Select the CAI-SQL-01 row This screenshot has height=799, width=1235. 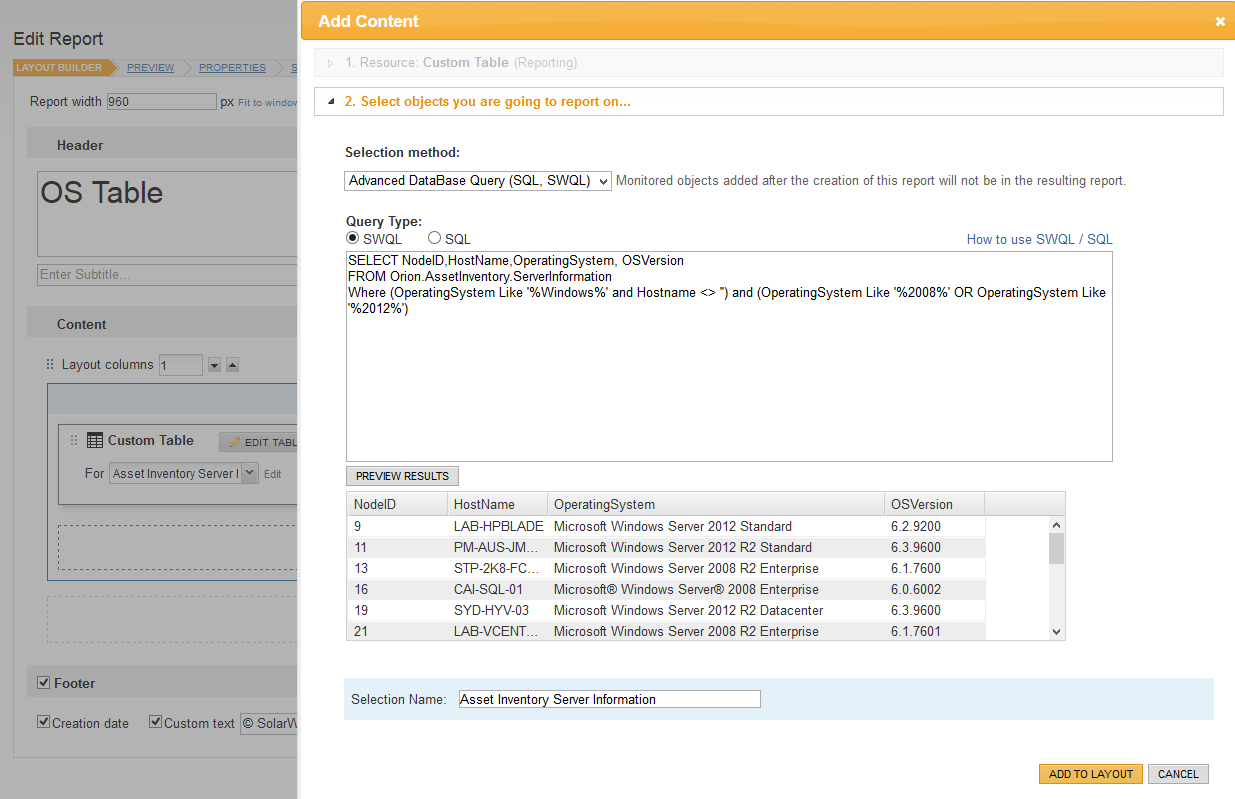pyautogui.click(x=666, y=589)
